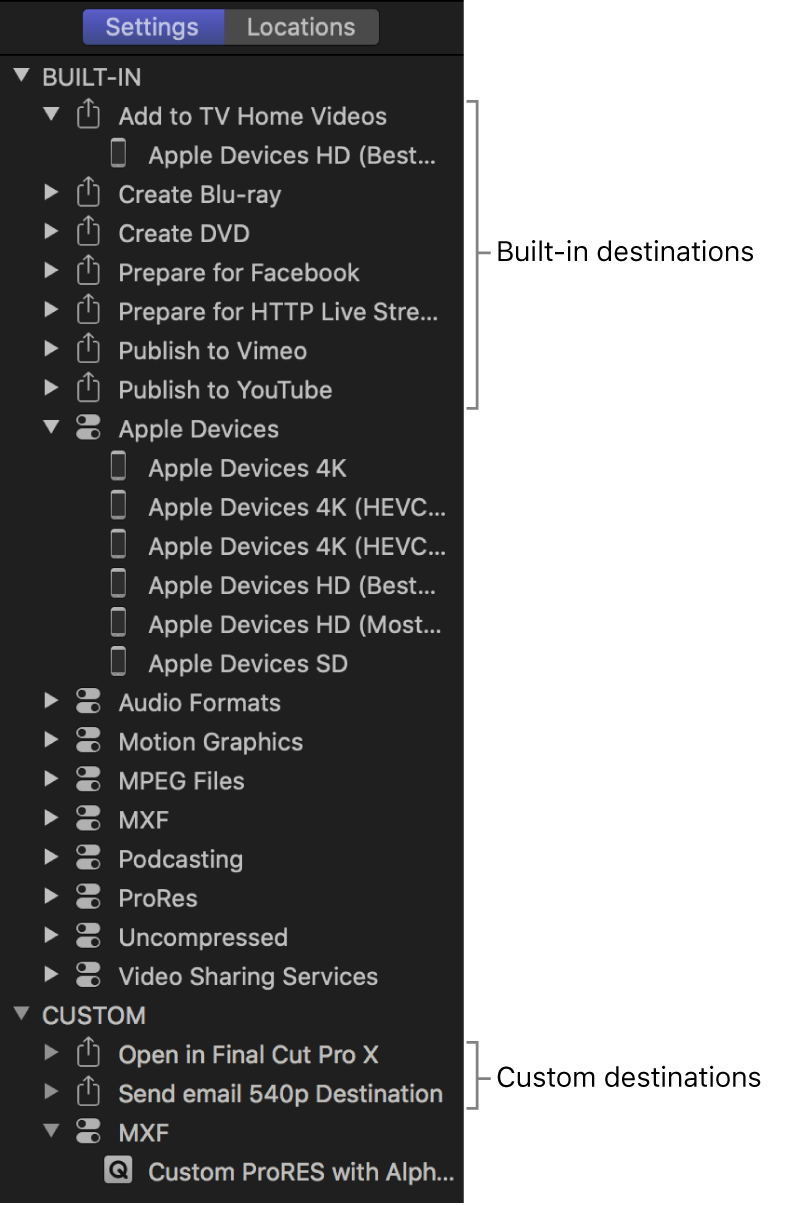The height and width of the screenshot is (1205, 790).
Task: Click the group icon beside Audio Formats
Action: click(88, 702)
